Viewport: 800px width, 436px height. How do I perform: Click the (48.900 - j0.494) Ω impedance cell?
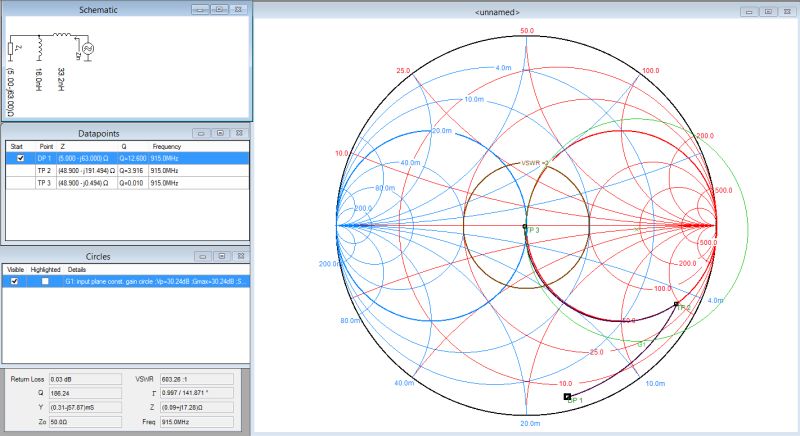87,183
